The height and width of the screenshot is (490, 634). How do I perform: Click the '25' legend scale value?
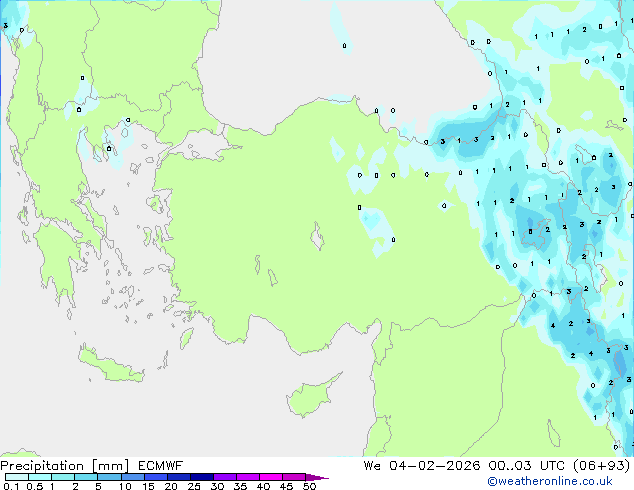(194, 486)
